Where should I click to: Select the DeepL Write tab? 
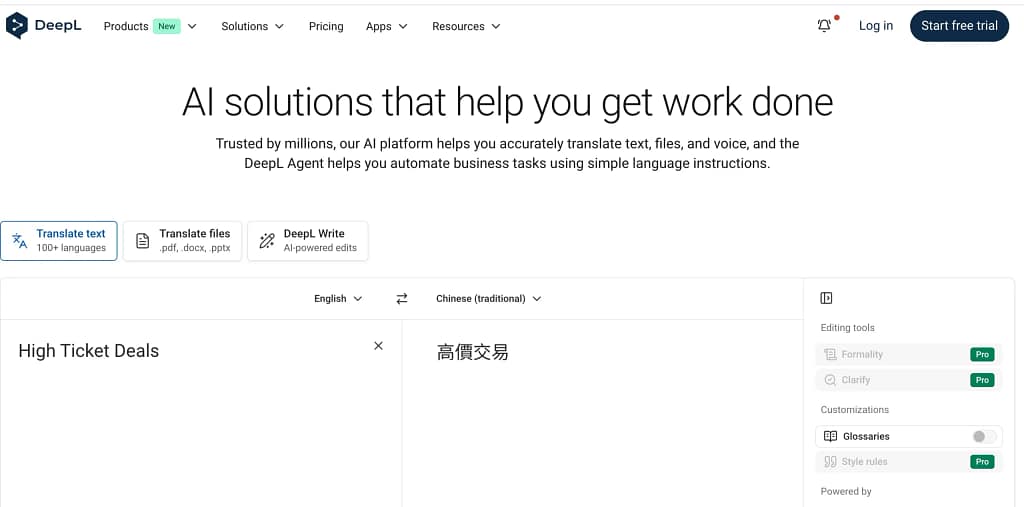pos(308,241)
